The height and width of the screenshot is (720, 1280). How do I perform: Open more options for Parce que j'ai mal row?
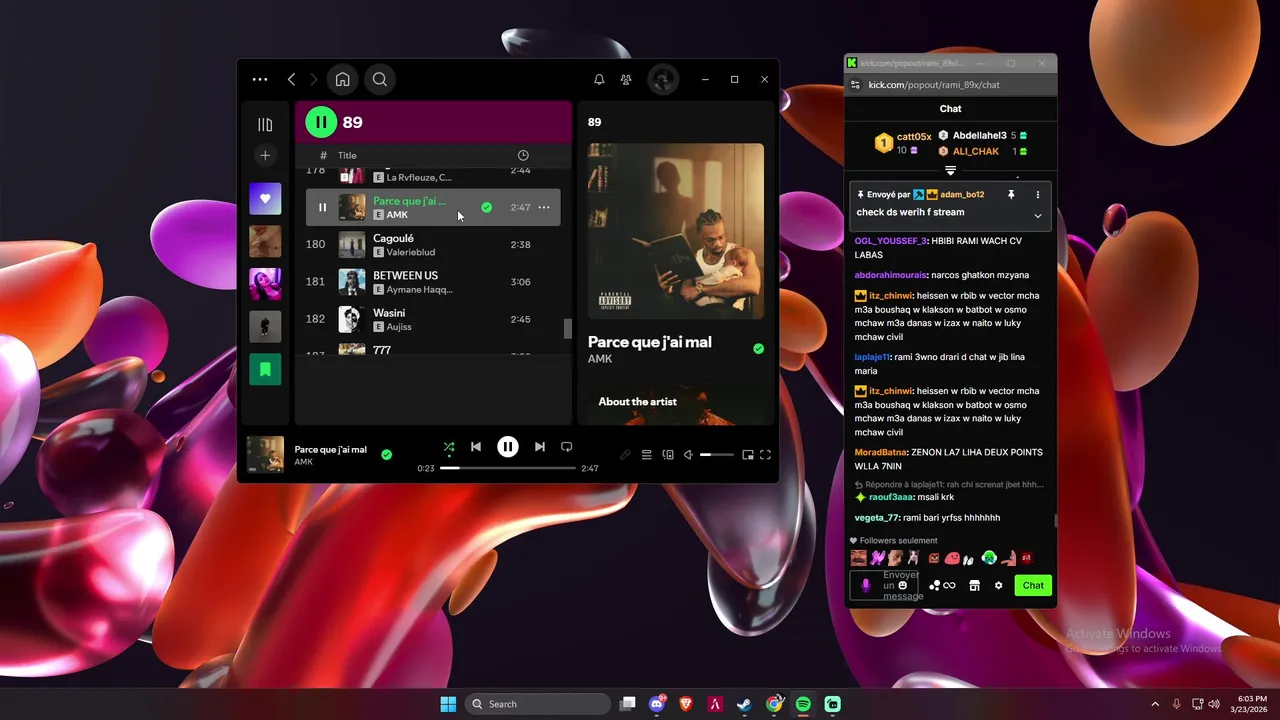click(x=544, y=207)
